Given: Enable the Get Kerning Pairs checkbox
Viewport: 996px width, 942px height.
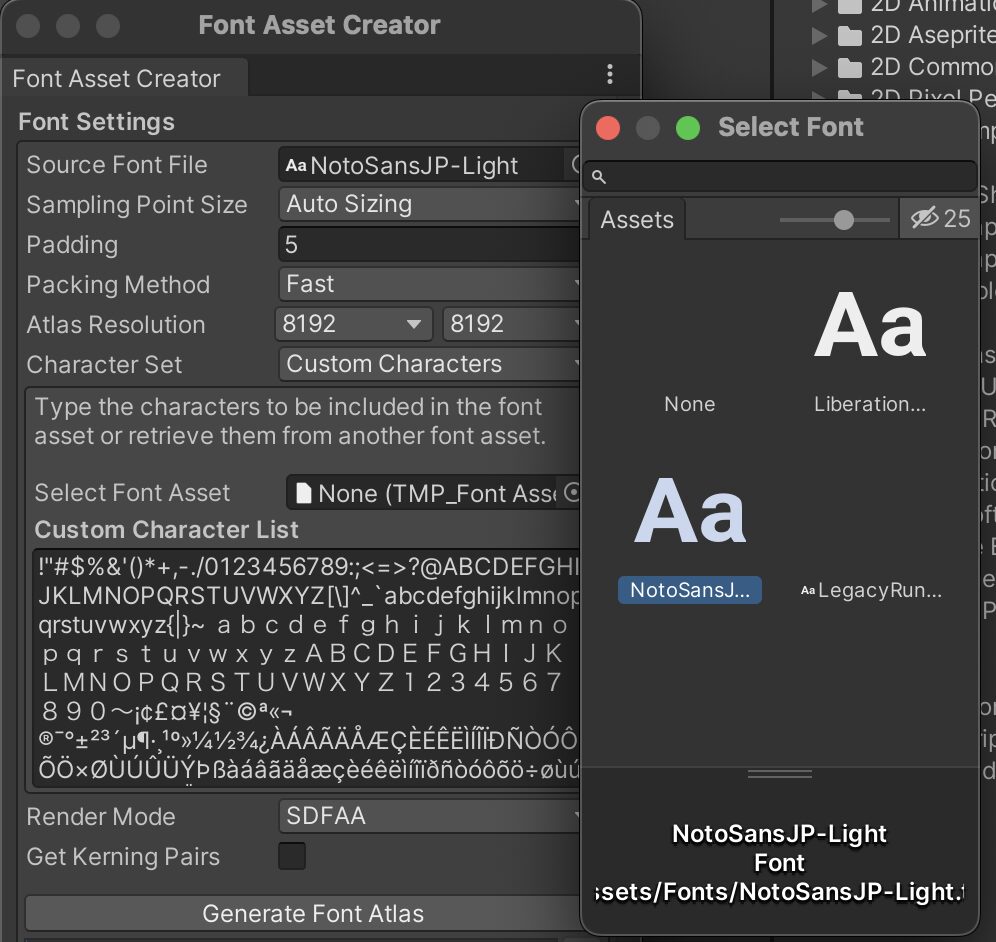Looking at the screenshot, I should click(292, 857).
